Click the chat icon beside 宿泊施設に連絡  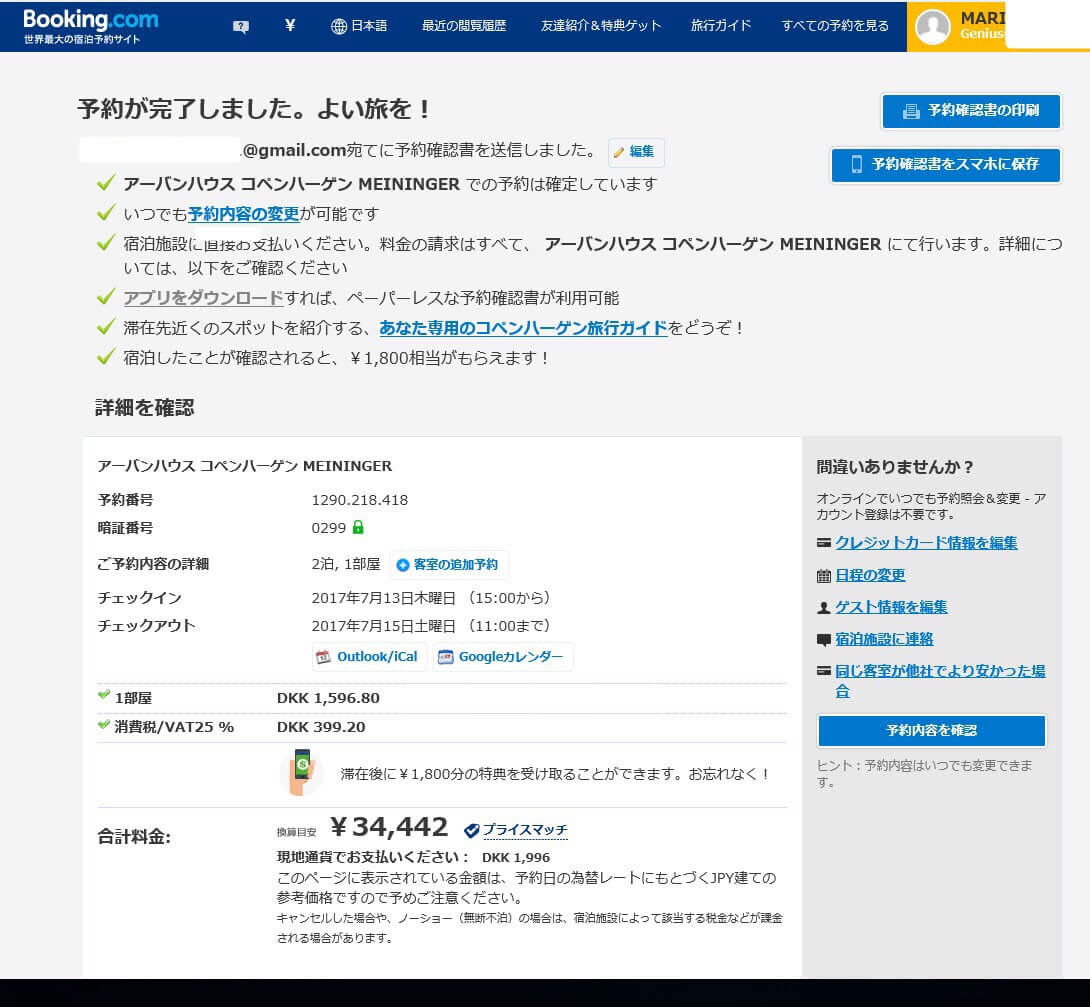click(x=824, y=640)
